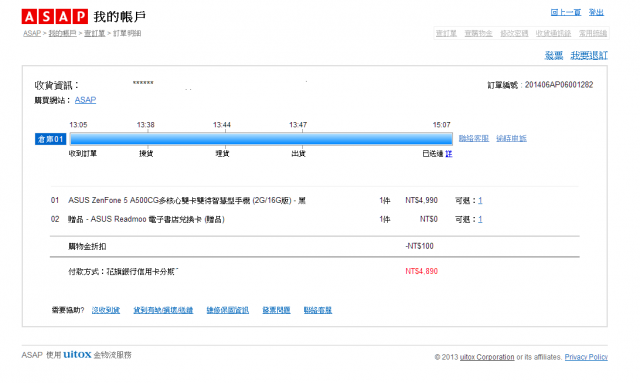Open 查訂單 tab in account menu
Screen dimensions: 640x383
pos(446,33)
